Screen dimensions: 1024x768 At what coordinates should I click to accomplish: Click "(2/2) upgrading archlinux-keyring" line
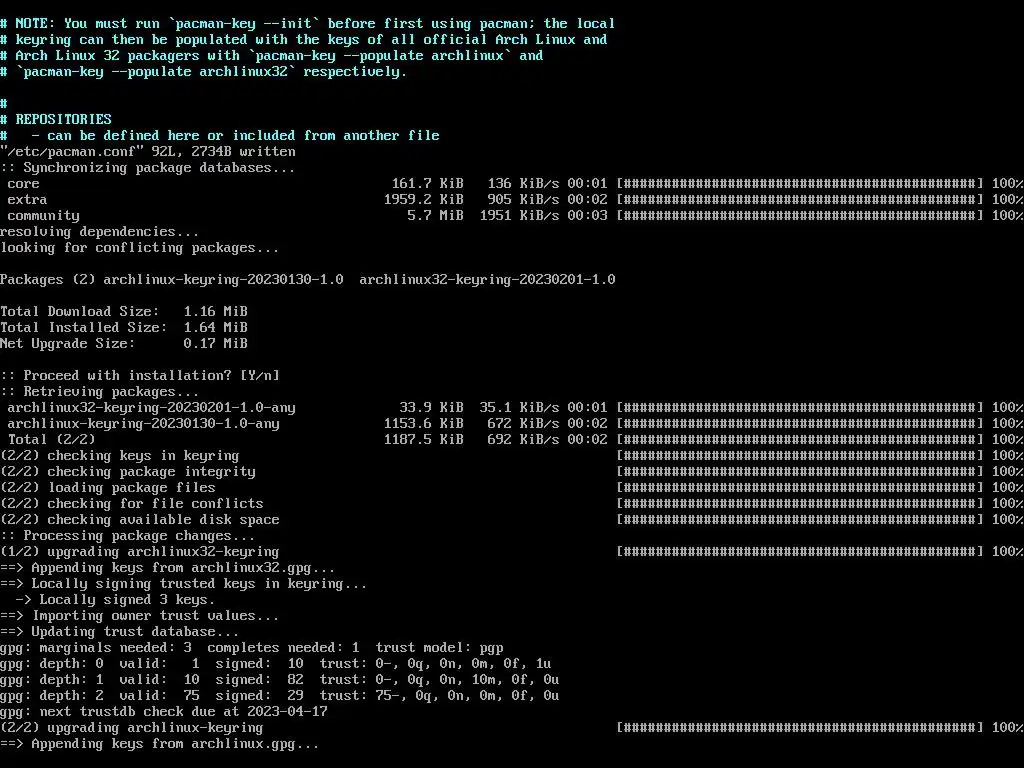(132, 728)
